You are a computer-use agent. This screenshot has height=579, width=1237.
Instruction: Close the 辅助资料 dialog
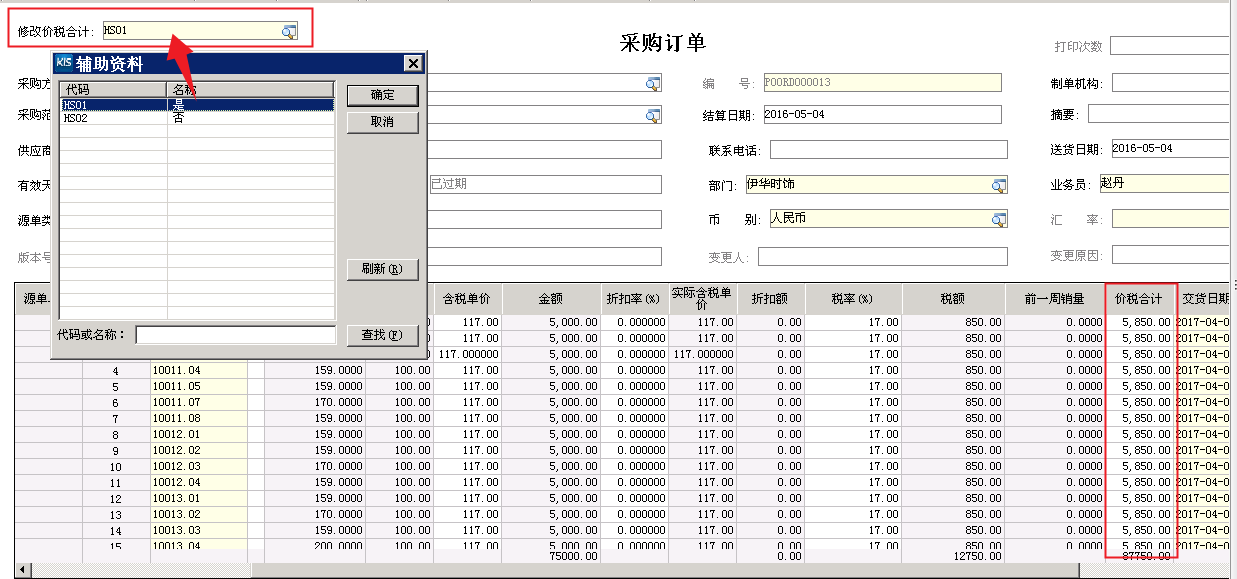click(x=413, y=64)
